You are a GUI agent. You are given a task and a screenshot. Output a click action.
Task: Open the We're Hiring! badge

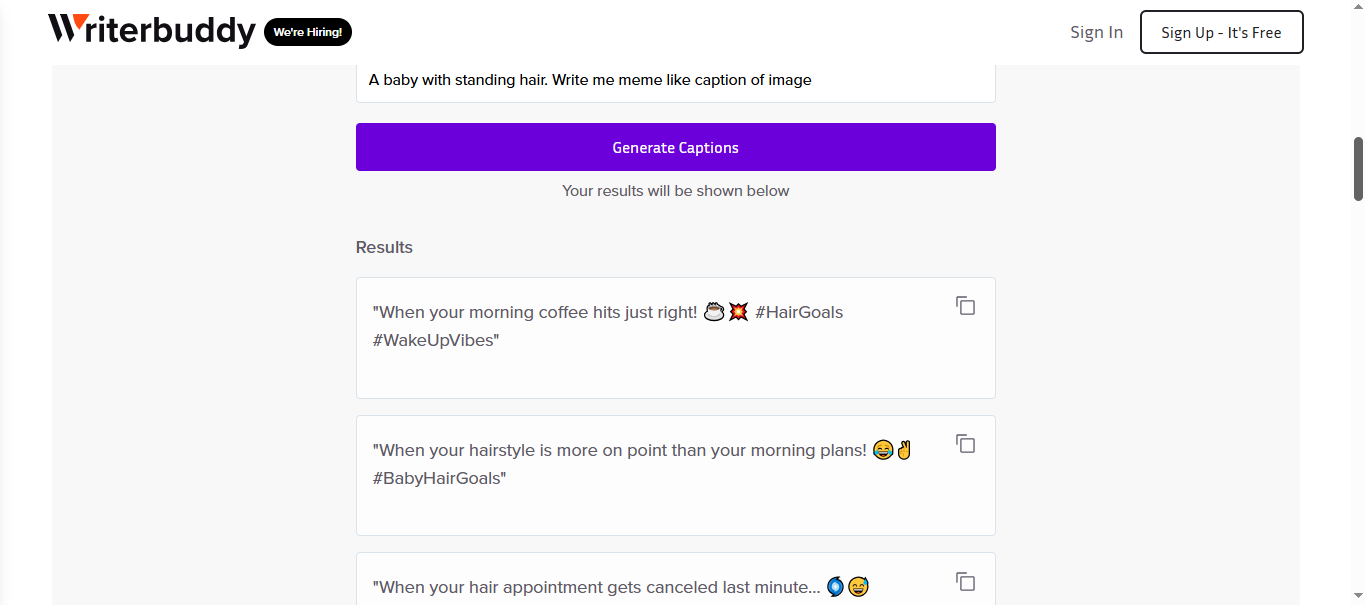click(308, 32)
